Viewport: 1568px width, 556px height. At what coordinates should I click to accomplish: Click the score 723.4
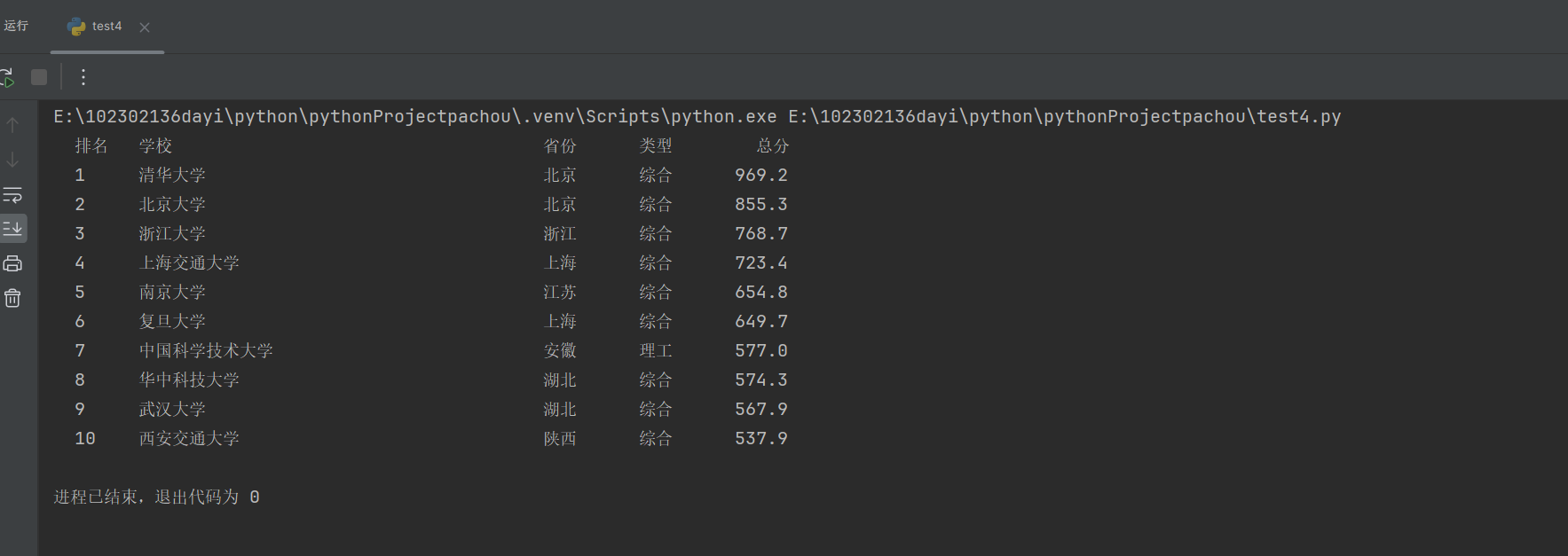[x=761, y=262]
